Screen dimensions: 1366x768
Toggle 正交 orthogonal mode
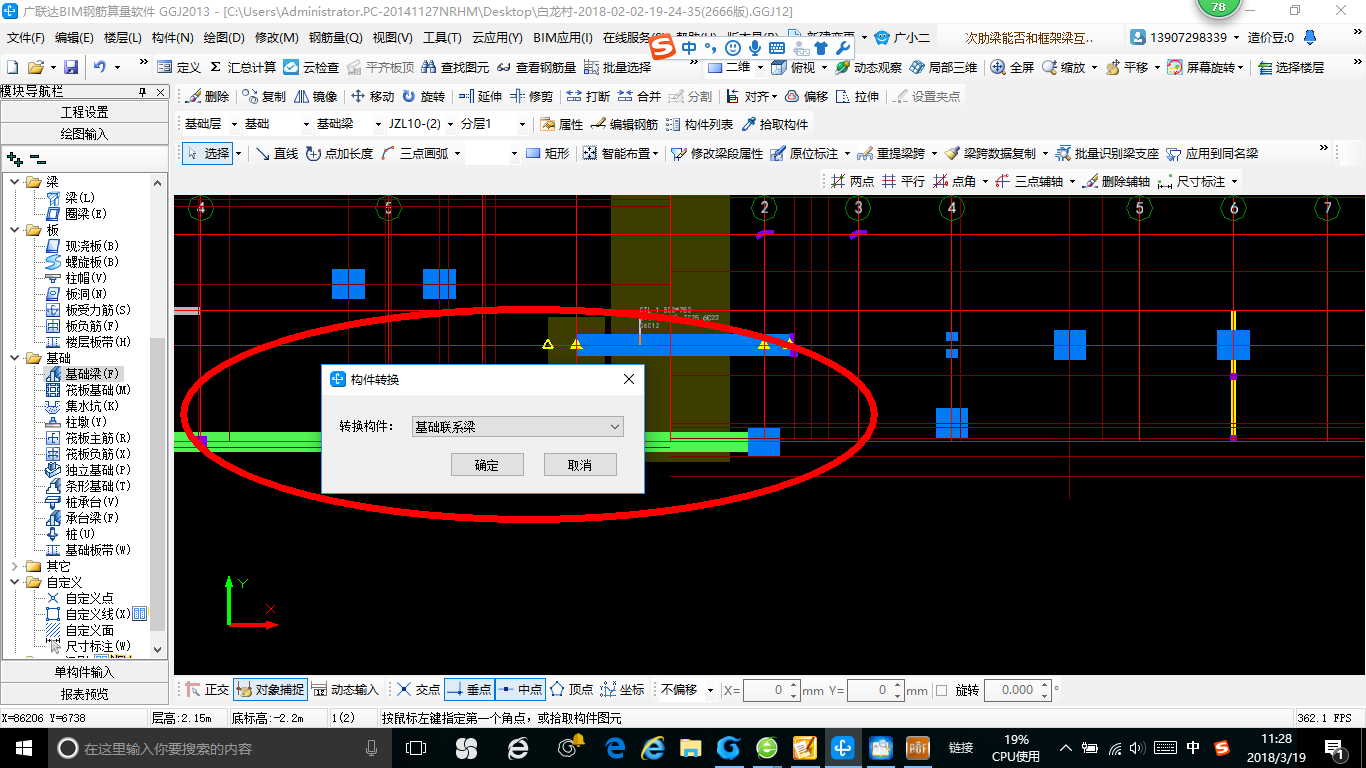(207, 690)
